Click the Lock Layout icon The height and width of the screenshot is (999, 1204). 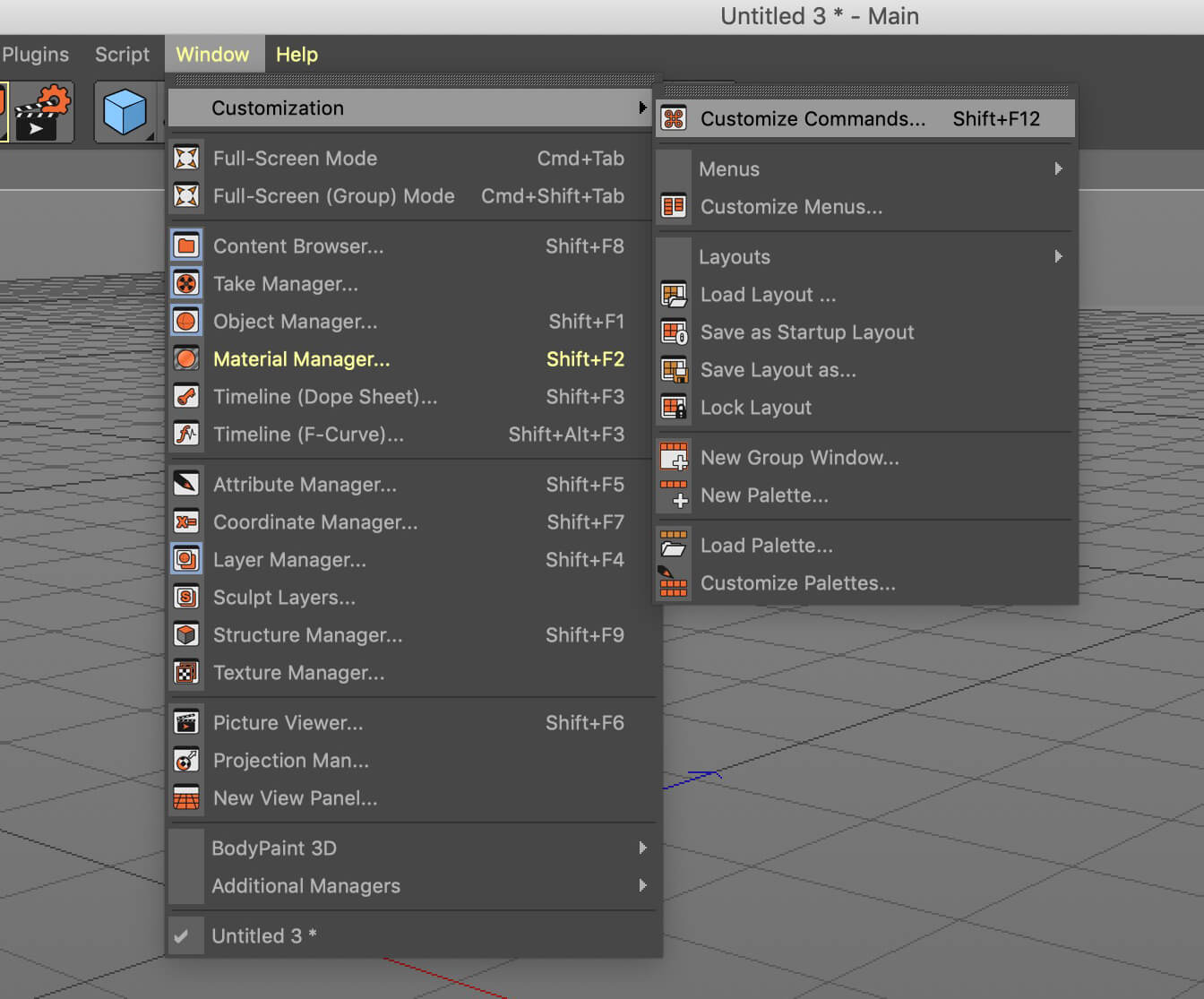pyautogui.click(x=674, y=408)
